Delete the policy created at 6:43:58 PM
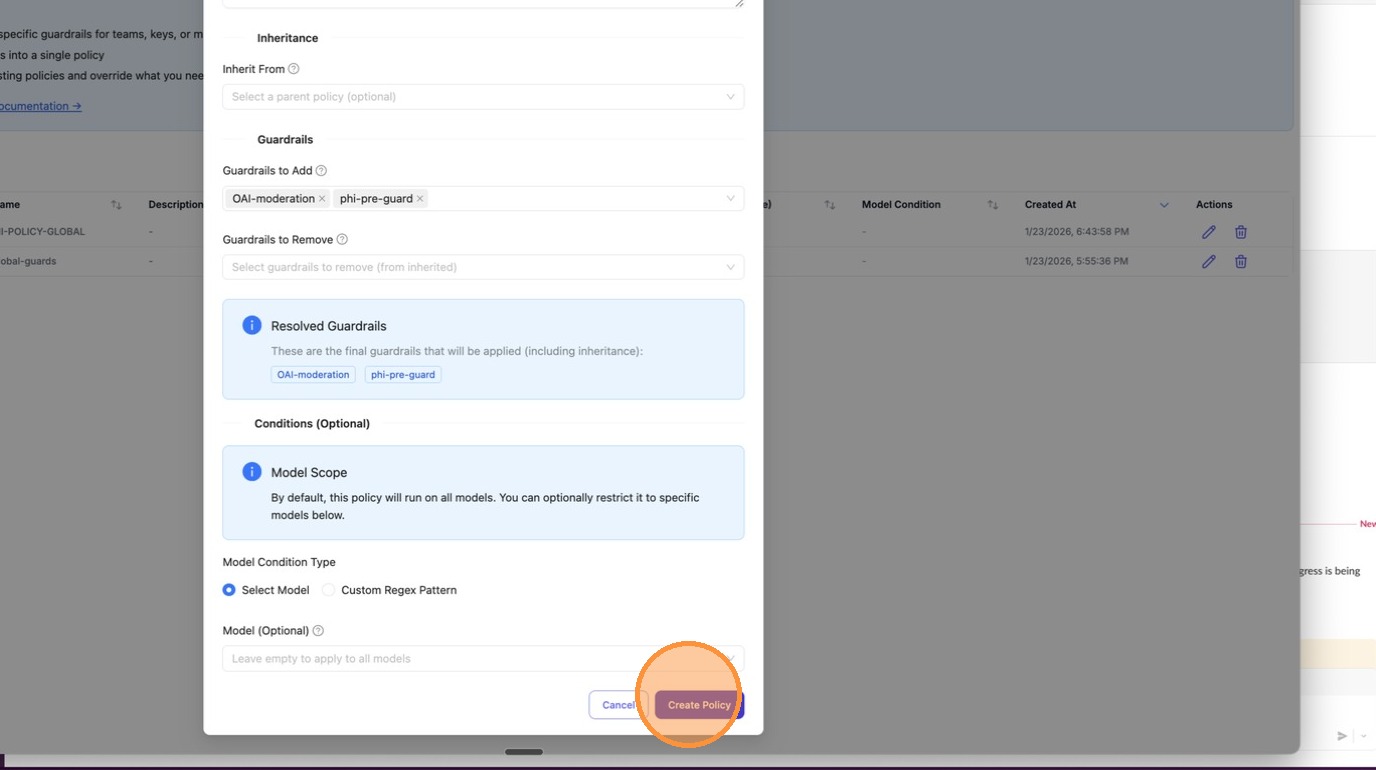This screenshot has height=770, width=1376. coord(1241,232)
